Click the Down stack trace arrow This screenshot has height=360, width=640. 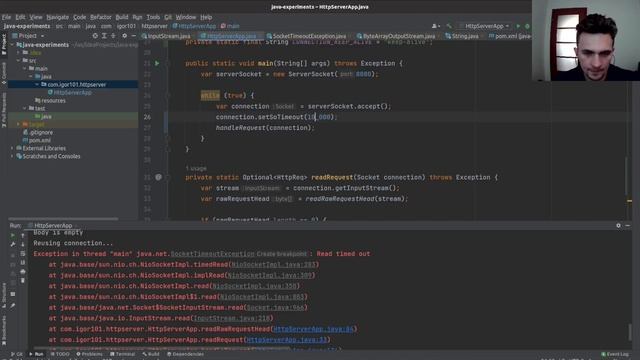(x=22, y=244)
